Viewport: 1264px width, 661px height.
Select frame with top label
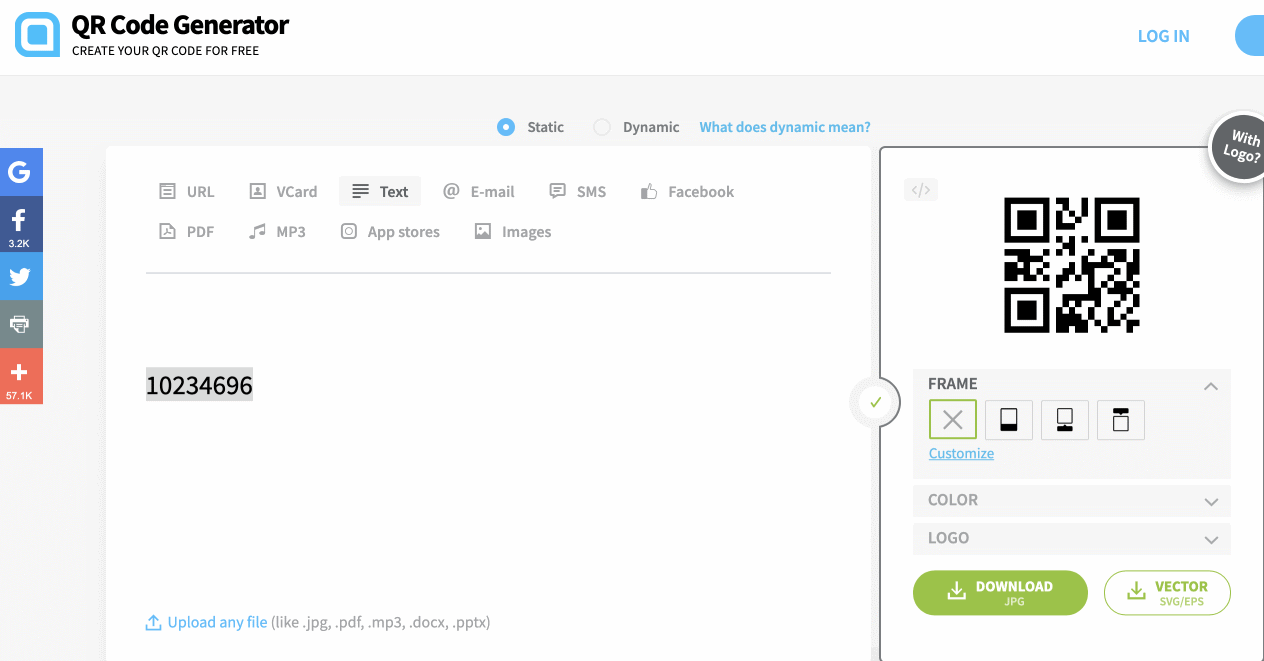click(1121, 420)
